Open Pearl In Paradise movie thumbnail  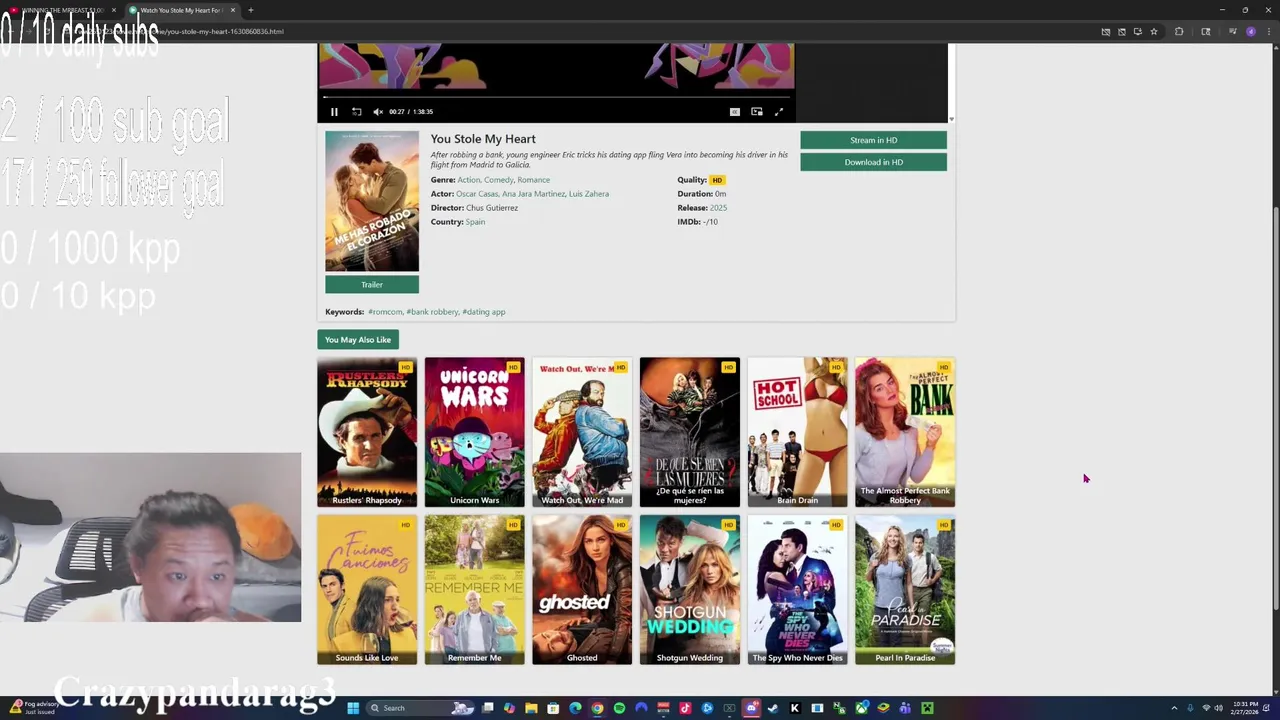tap(905, 590)
